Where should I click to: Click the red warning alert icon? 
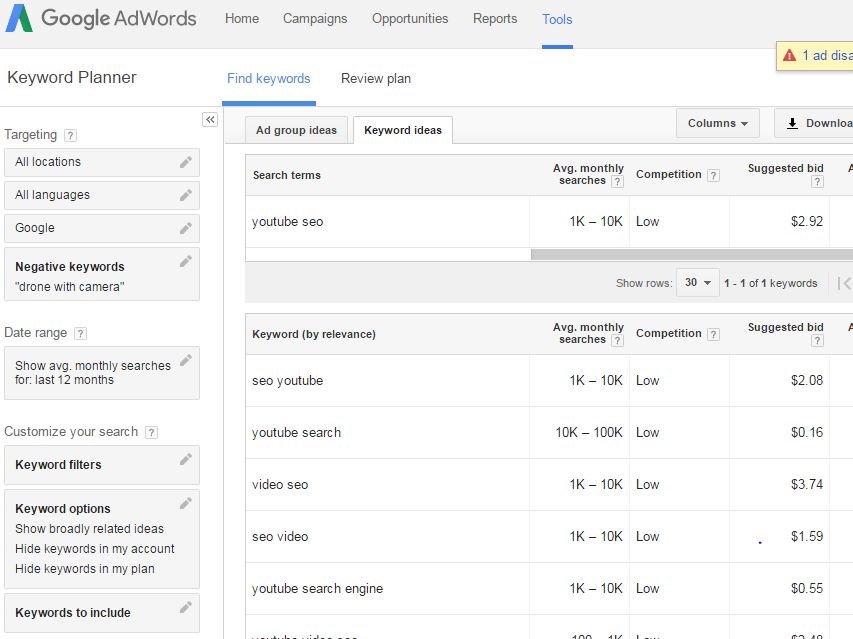789,55
